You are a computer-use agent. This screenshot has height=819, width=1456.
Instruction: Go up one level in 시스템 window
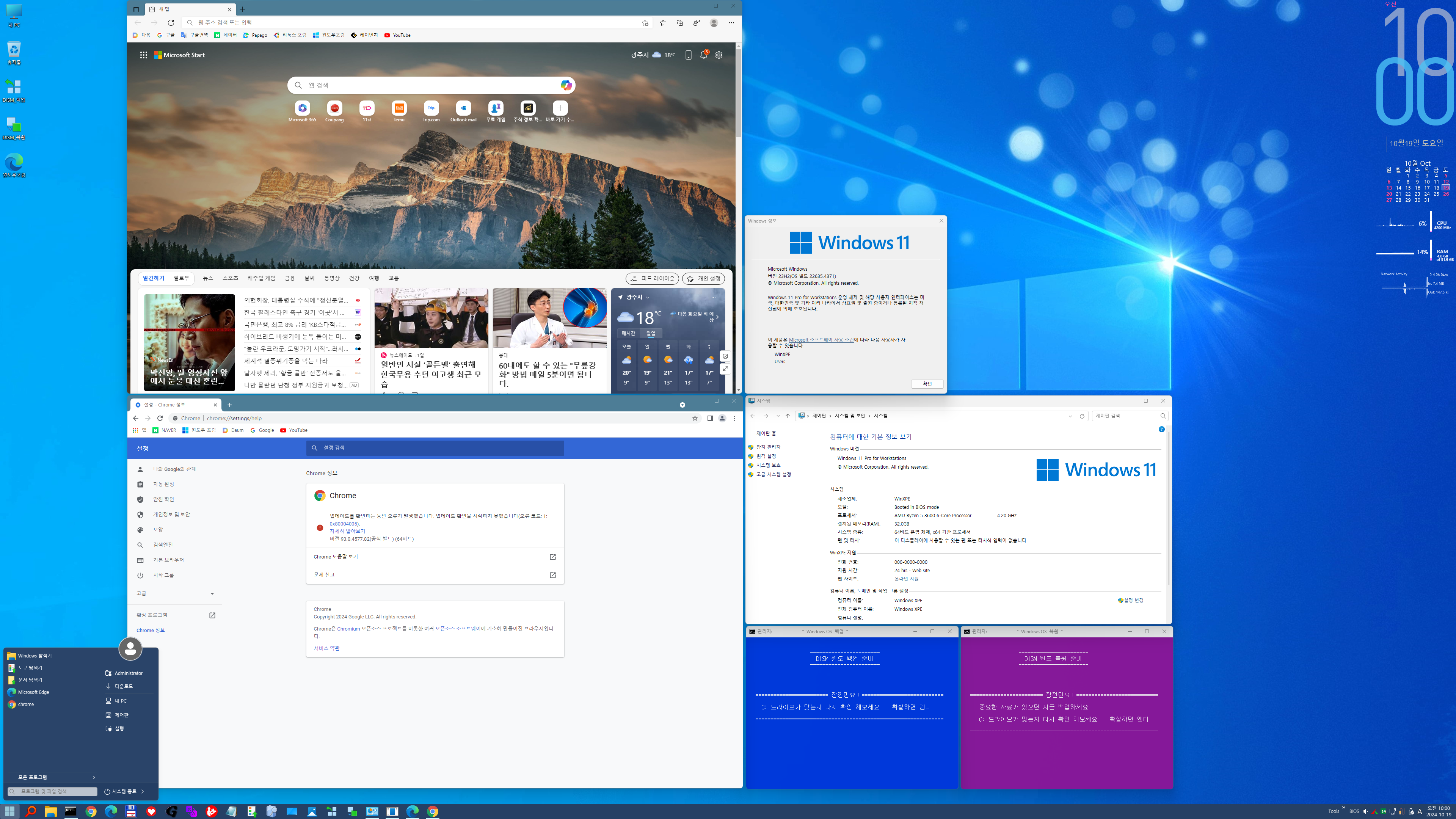click(788, 416)
